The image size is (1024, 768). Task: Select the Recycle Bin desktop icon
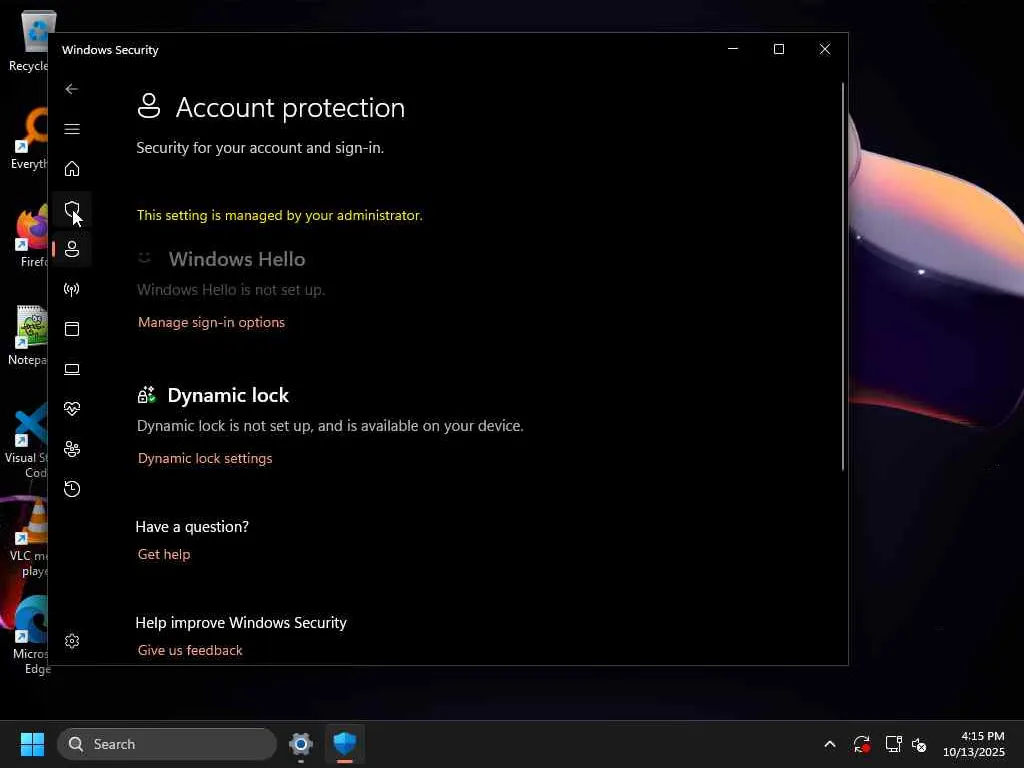coord(29,41)
